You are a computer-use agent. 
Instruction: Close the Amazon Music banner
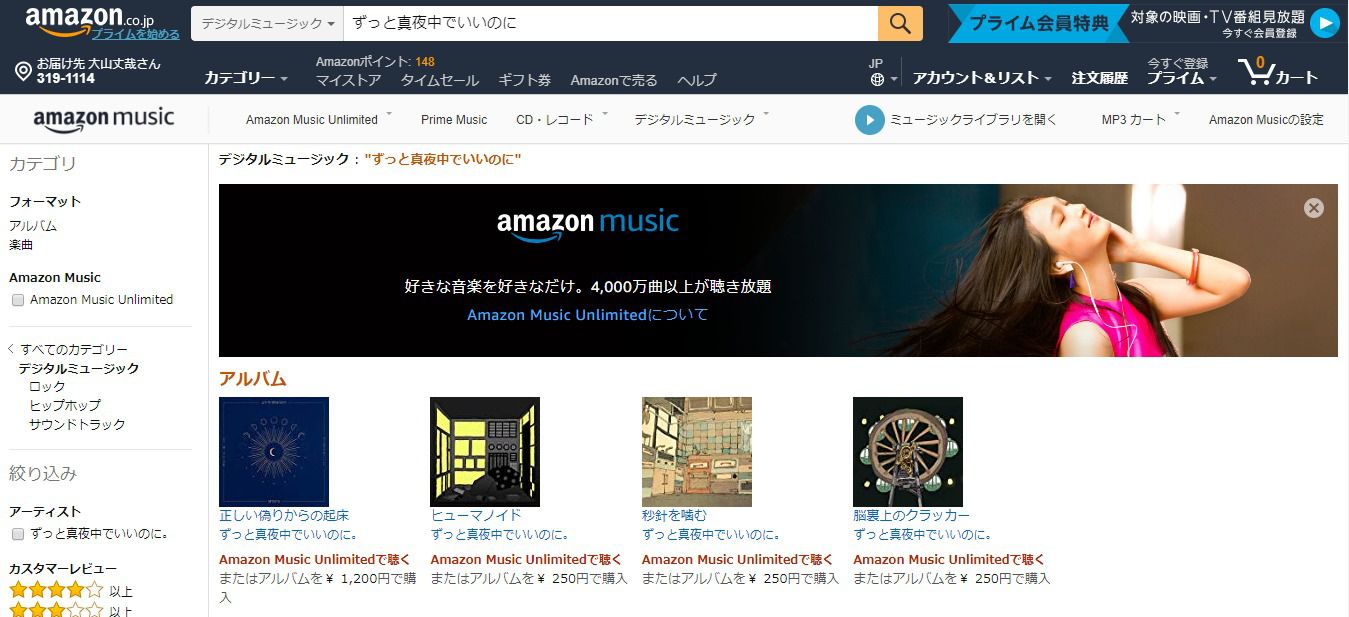click(x=1314, y=208)
